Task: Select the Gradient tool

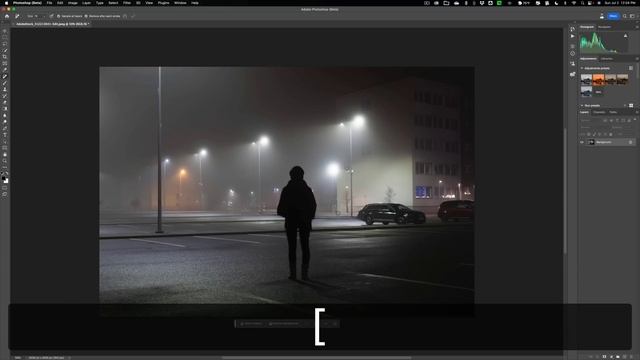Action: [5, 109]
